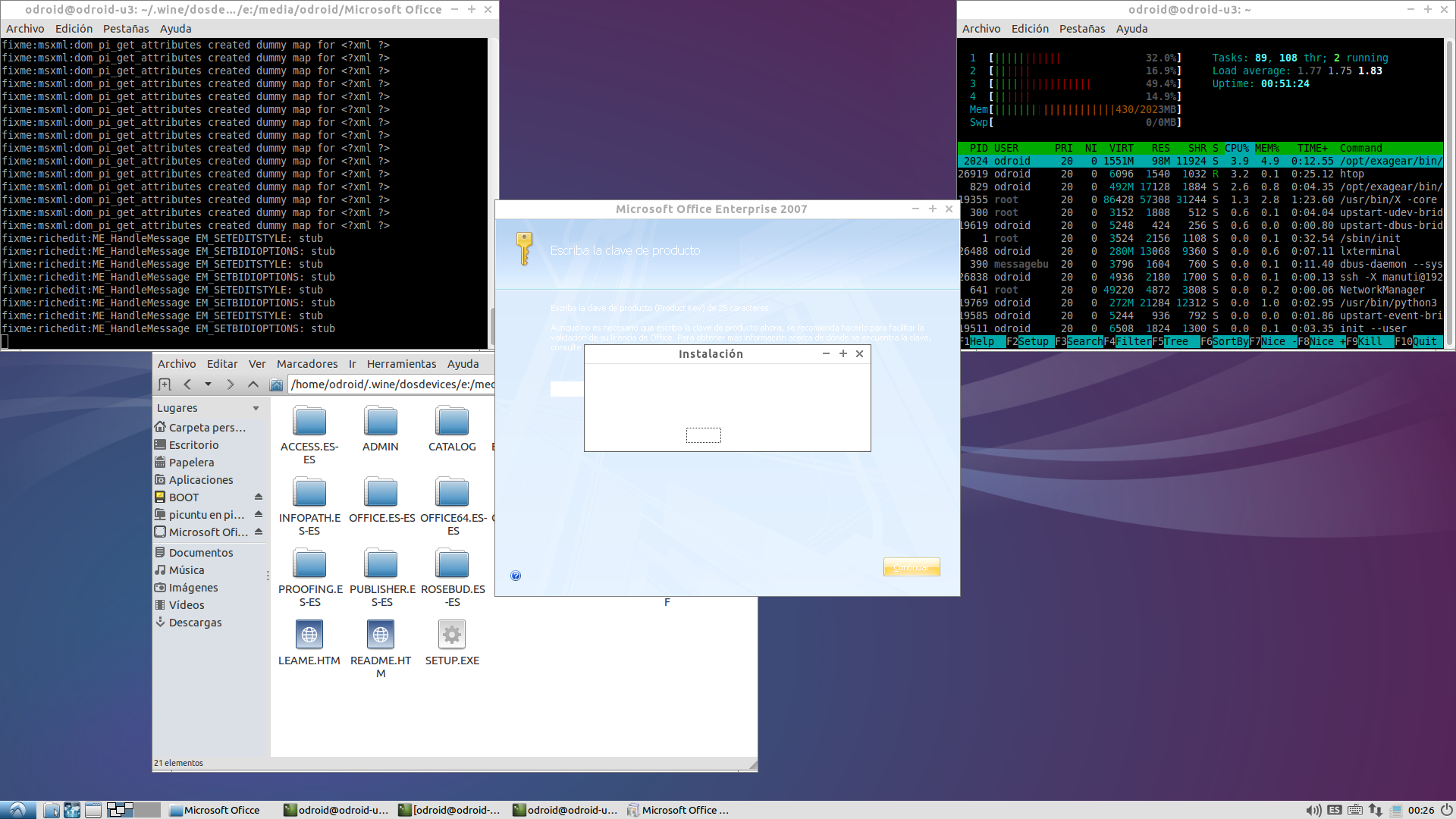Open Pestañas menu in left terminal
1456x819 pixels.
coord(126,29)
